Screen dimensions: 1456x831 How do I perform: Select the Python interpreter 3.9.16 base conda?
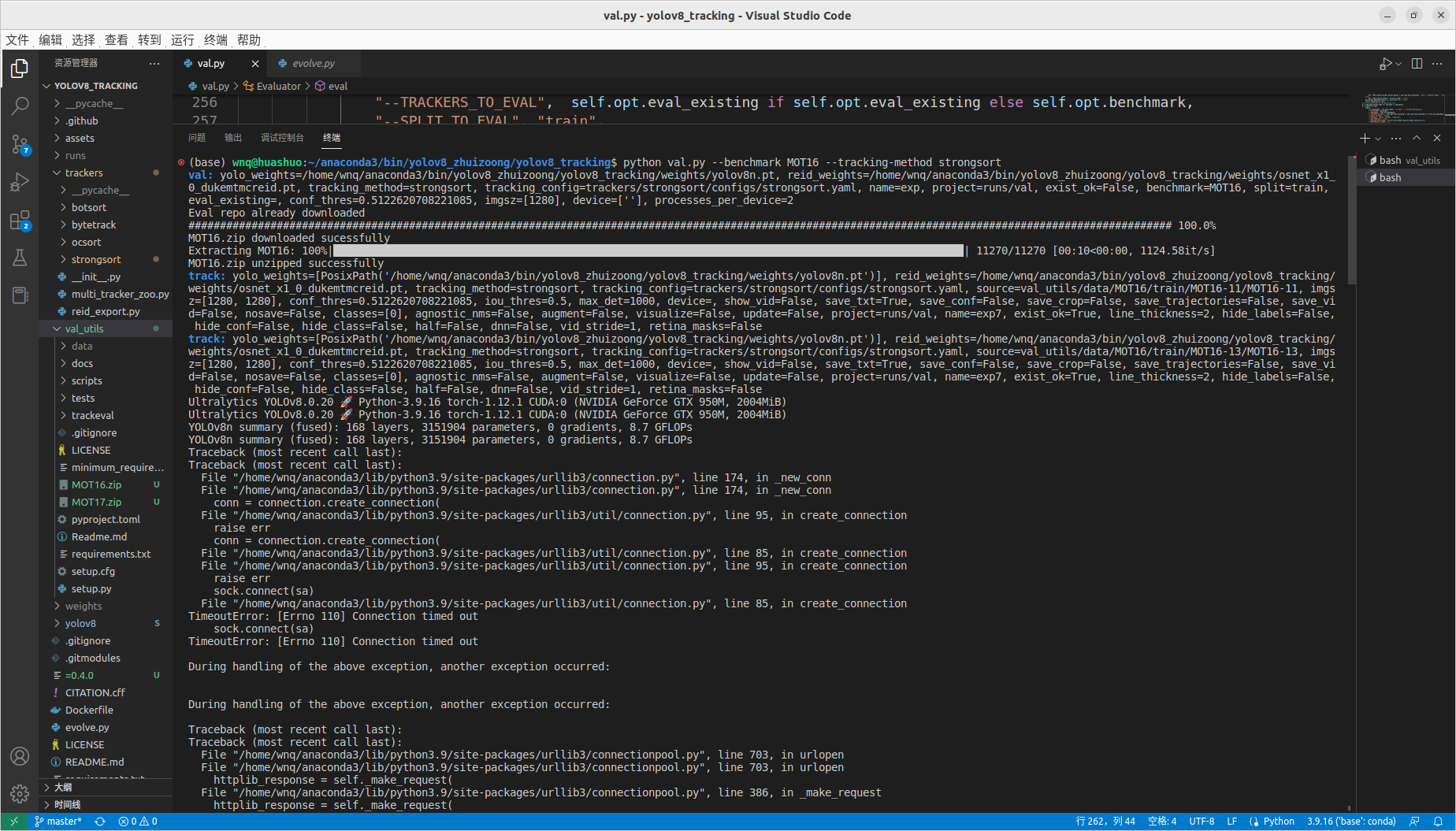click(1352, 821)
